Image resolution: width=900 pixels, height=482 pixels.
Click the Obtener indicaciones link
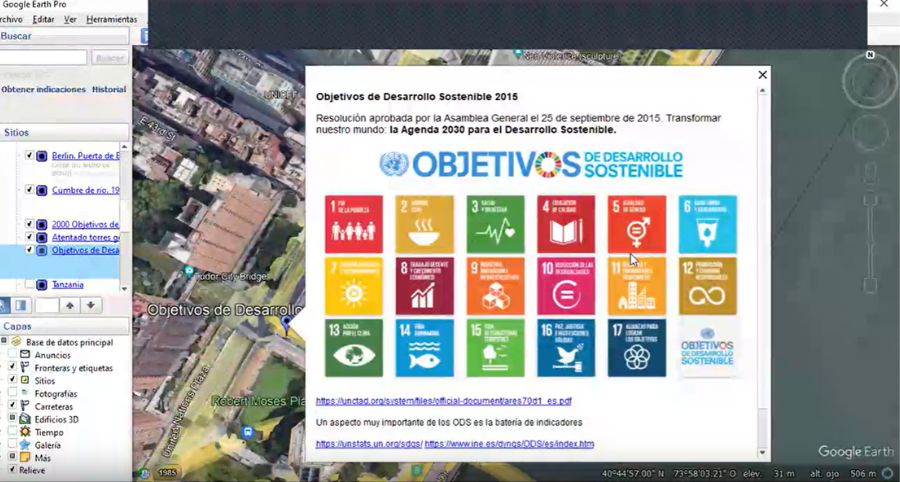click(43, 89)
